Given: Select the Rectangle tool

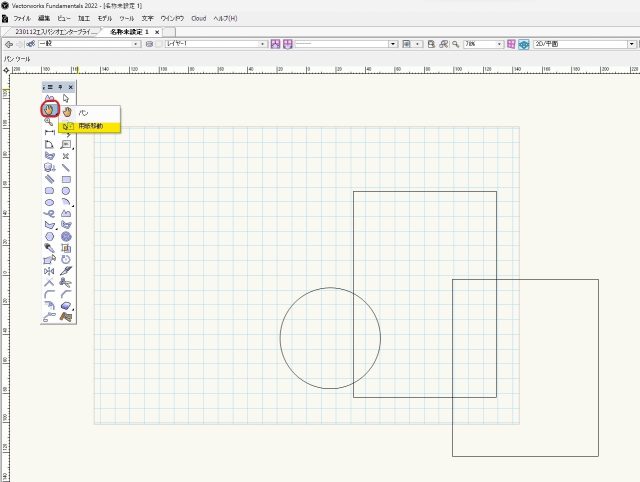Looking at the screenshot, I should click(66, 179).
